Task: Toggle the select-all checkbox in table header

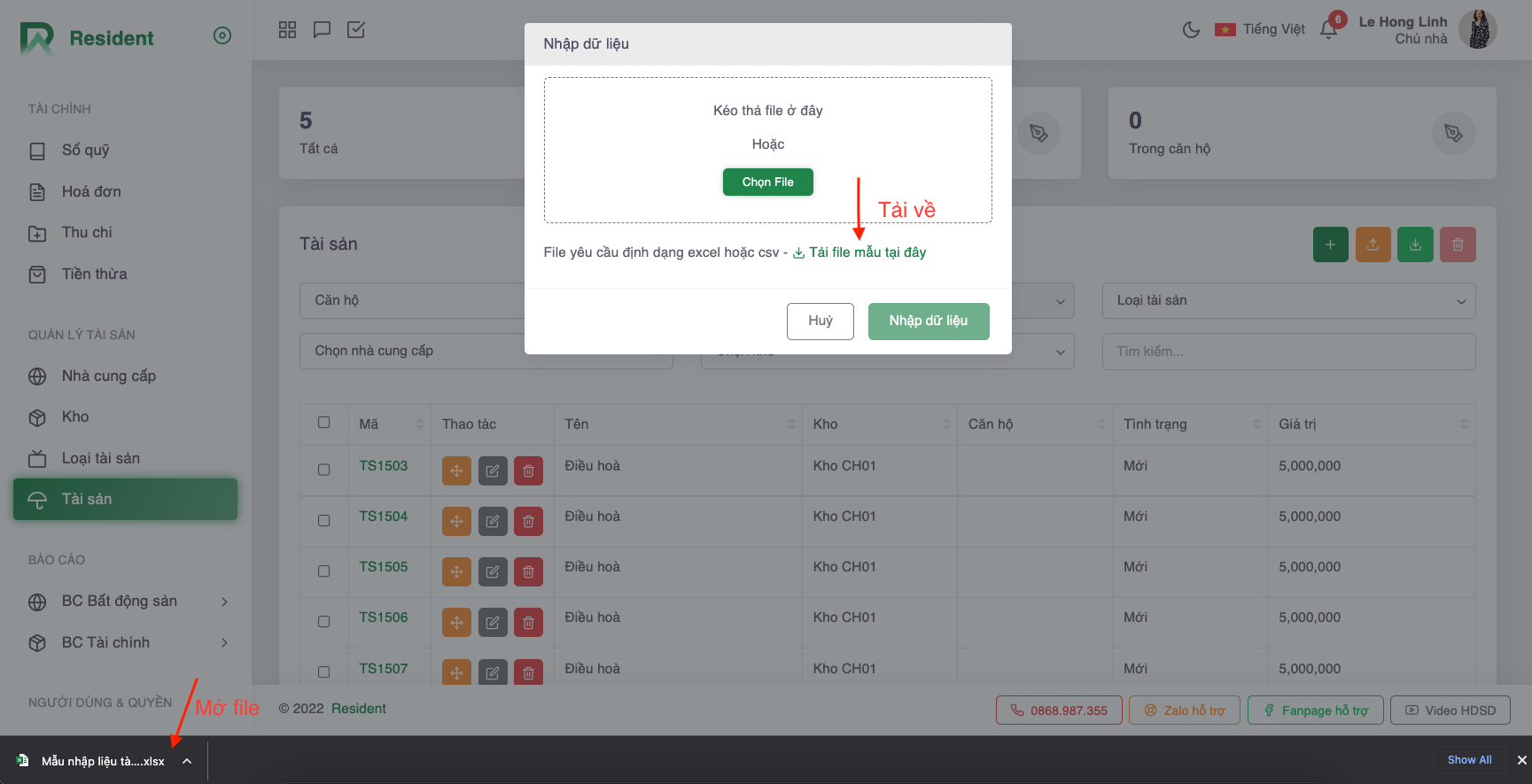Action: [324, 423]
